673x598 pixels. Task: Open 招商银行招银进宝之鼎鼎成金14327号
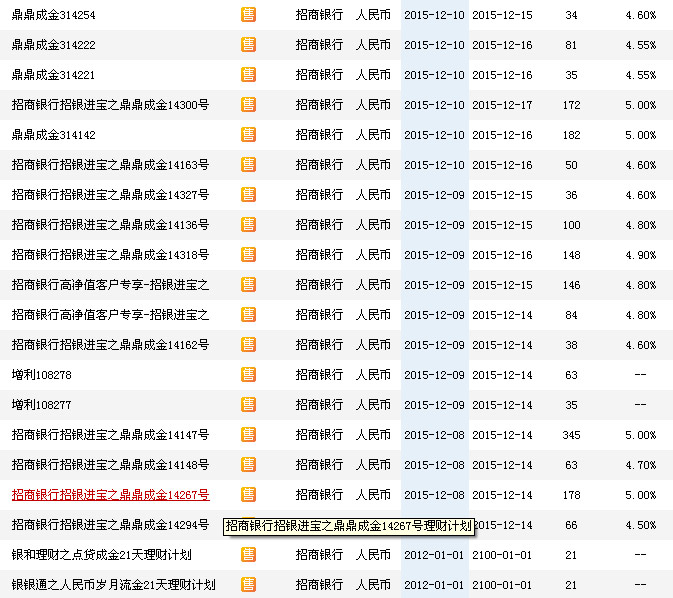pos(110,195)
